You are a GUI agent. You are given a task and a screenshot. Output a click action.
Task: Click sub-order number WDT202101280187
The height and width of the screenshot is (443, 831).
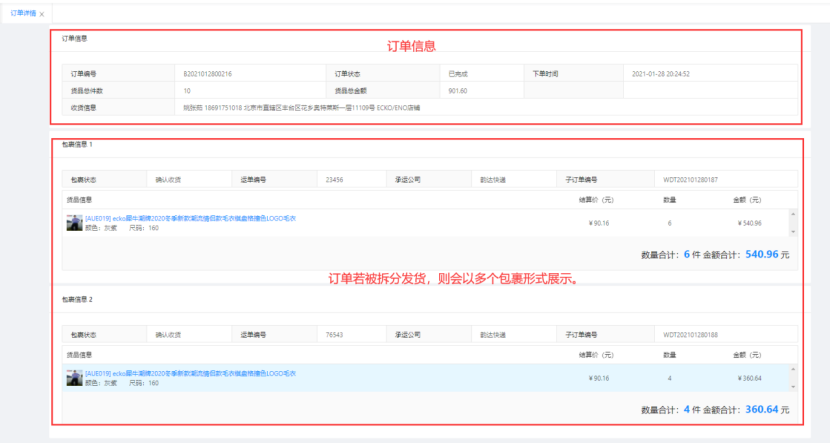tap(690, 180)
